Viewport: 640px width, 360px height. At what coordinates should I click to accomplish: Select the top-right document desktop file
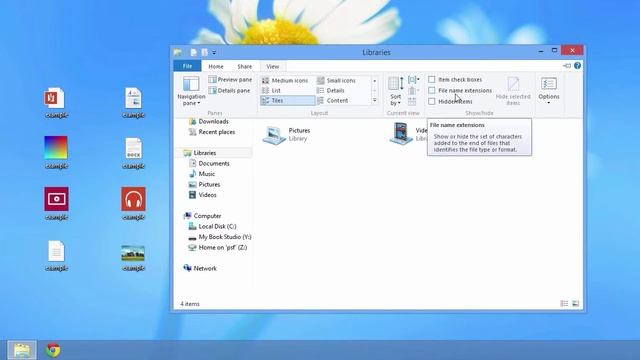[x=133, y=102]
